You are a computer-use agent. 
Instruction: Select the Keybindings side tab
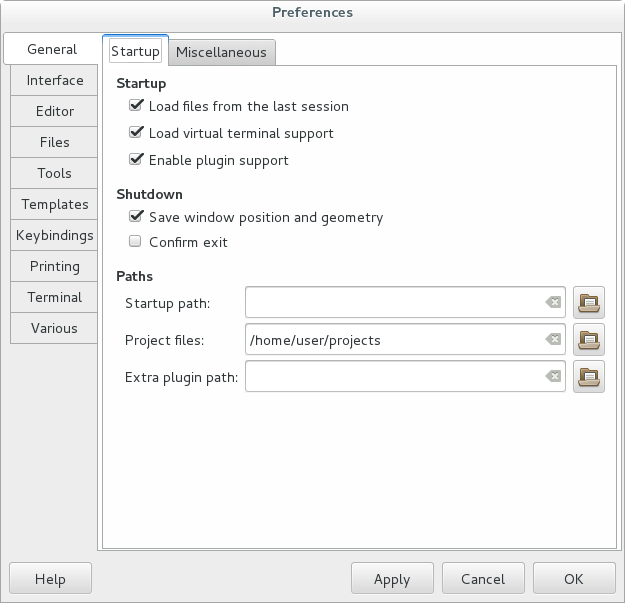click(55, 235)
